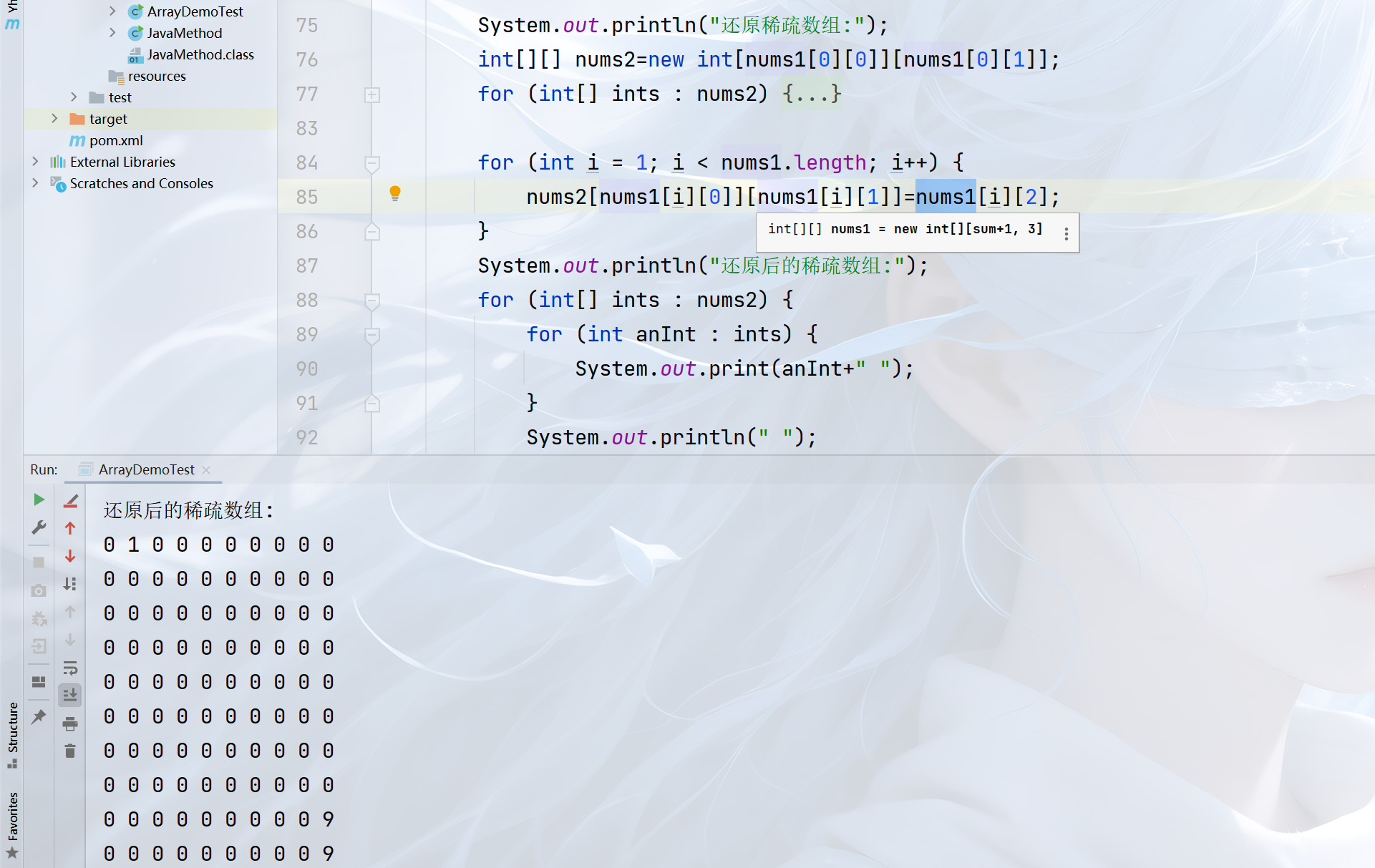
Task: Open pom.xml in the project tree
Action: click(116, 140)
